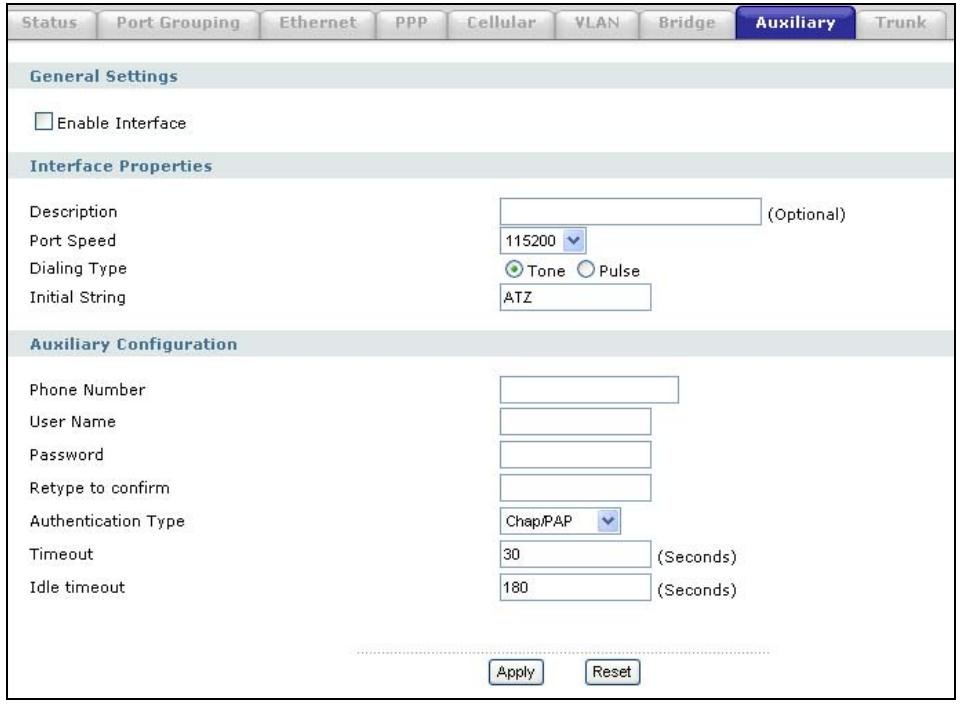Click the User Name input field
962x704 pixels.
(575, 422)
